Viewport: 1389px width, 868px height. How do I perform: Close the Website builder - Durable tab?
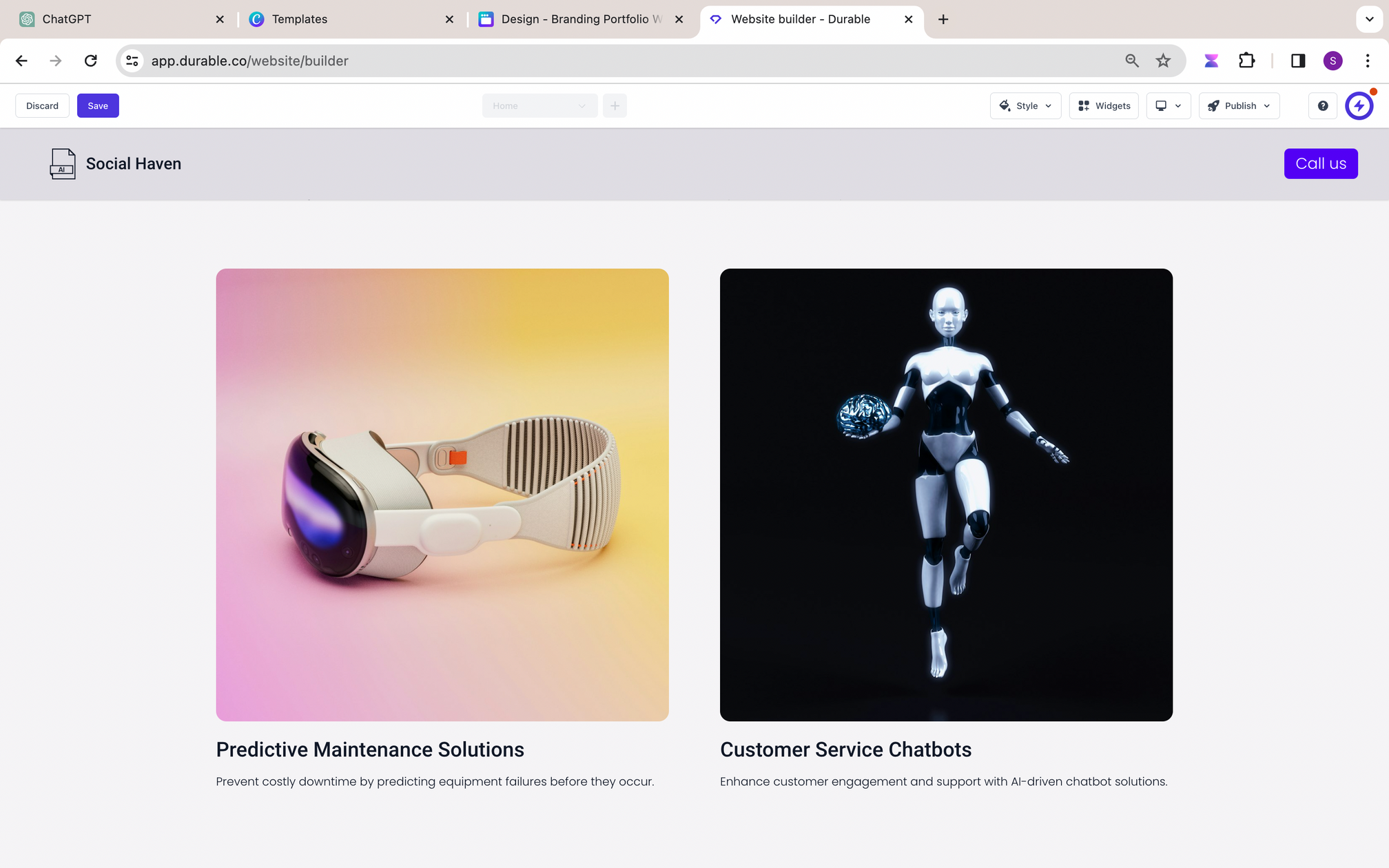tap(909, 19)
